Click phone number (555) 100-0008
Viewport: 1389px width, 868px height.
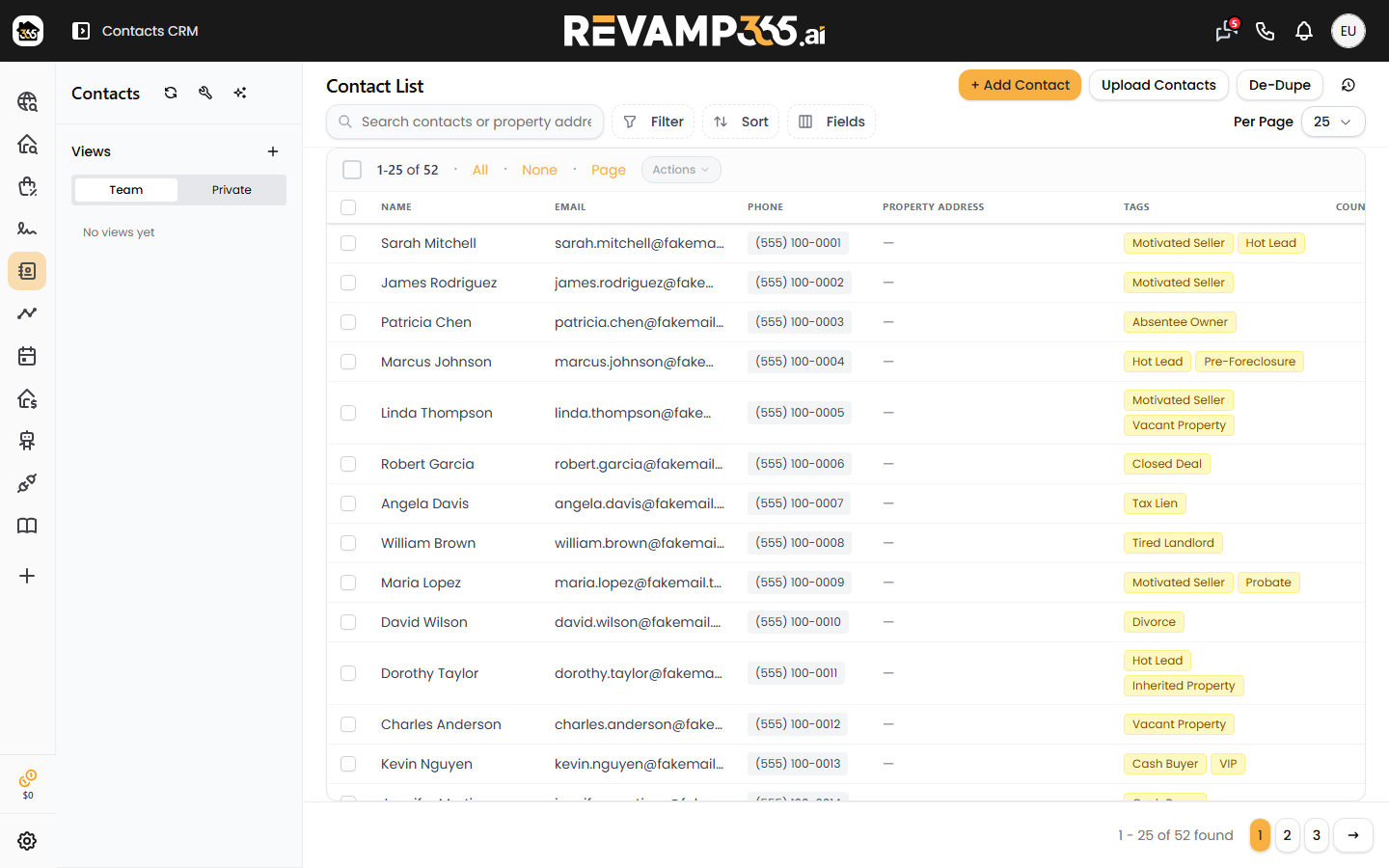point(800,543)
